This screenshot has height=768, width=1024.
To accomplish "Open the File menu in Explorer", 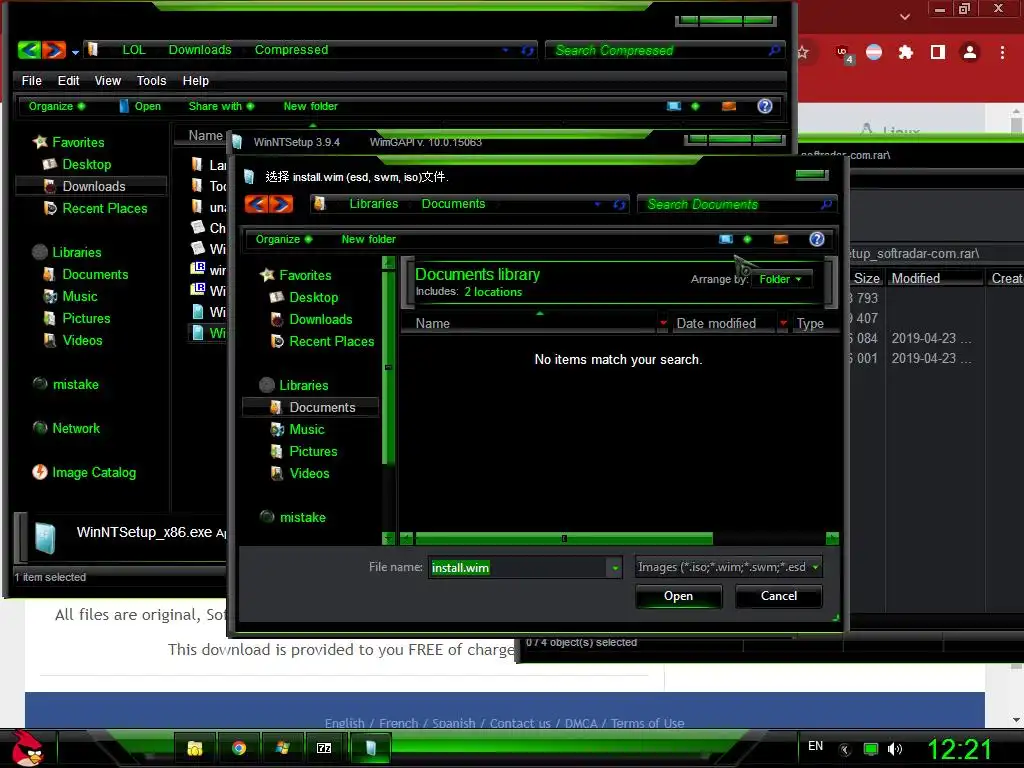I will 31,80.
